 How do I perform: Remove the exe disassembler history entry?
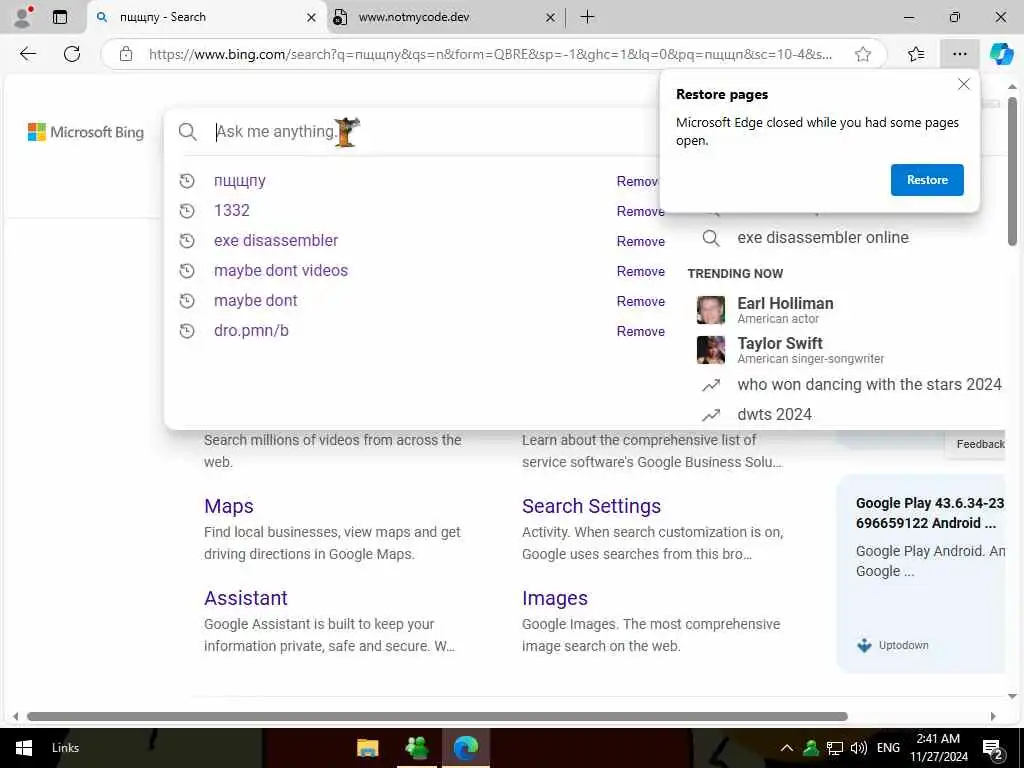tap(641, 242)
